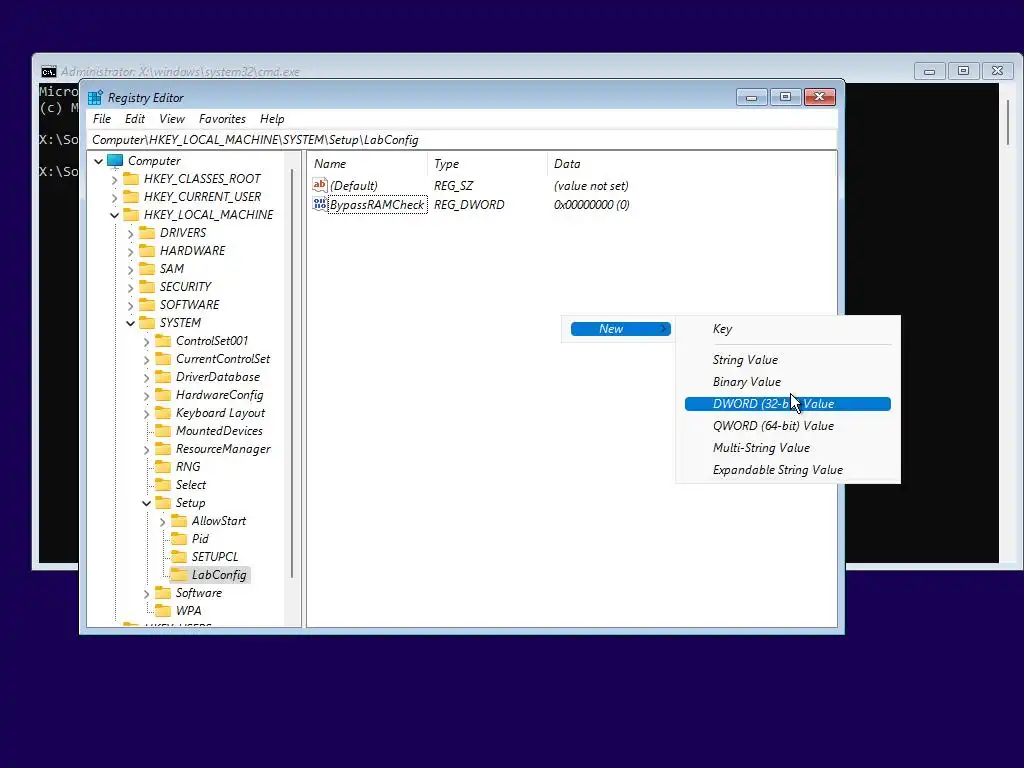Viewport: 1024px width, 768px height.
Task: Select the New context menu entry
Action: 620,329
